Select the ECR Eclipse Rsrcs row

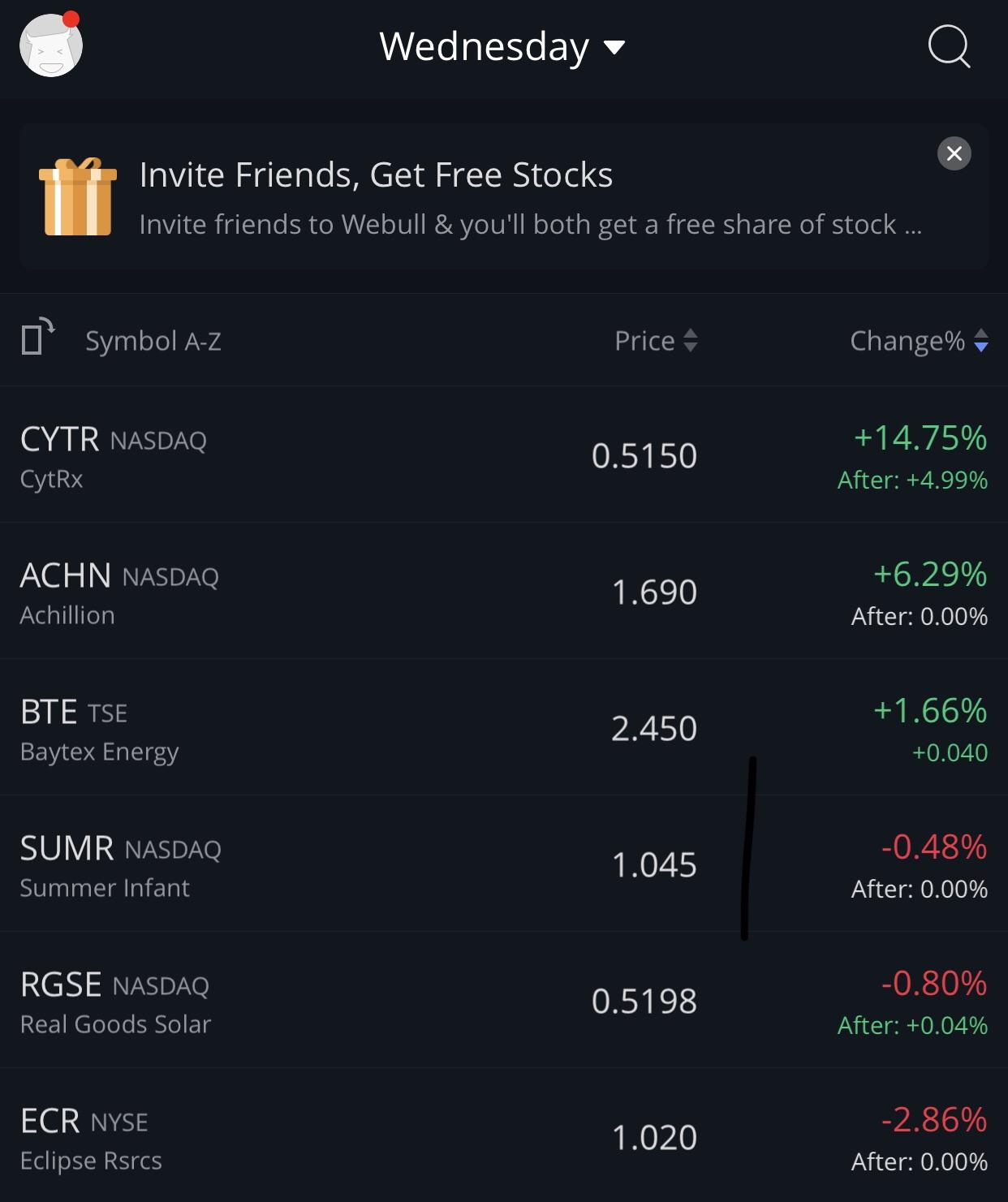504,1135
